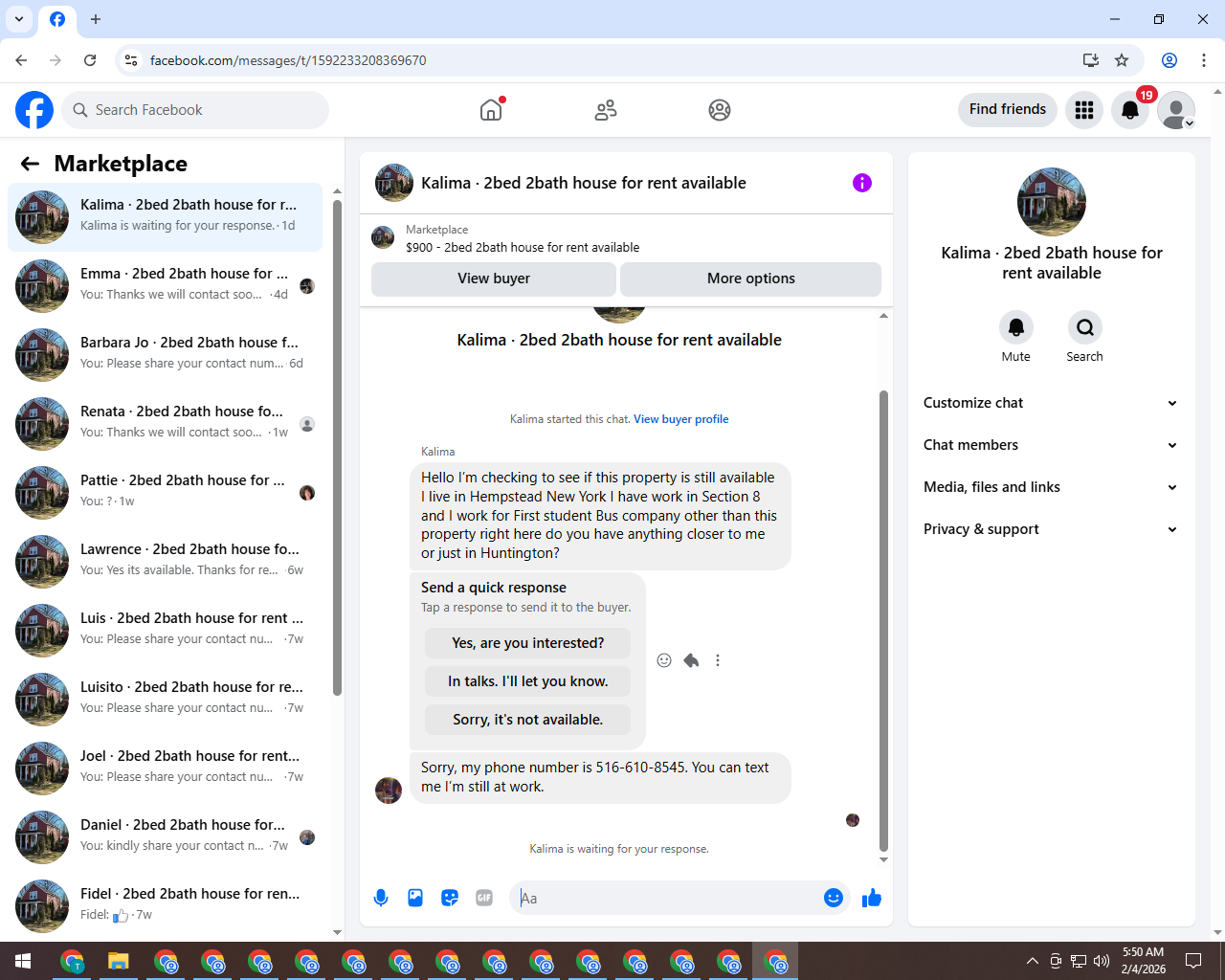The width and height of the screenshot is (1225, 980).
Task: Expand Privacy & support section
Action: click(x=1051, y=529)
